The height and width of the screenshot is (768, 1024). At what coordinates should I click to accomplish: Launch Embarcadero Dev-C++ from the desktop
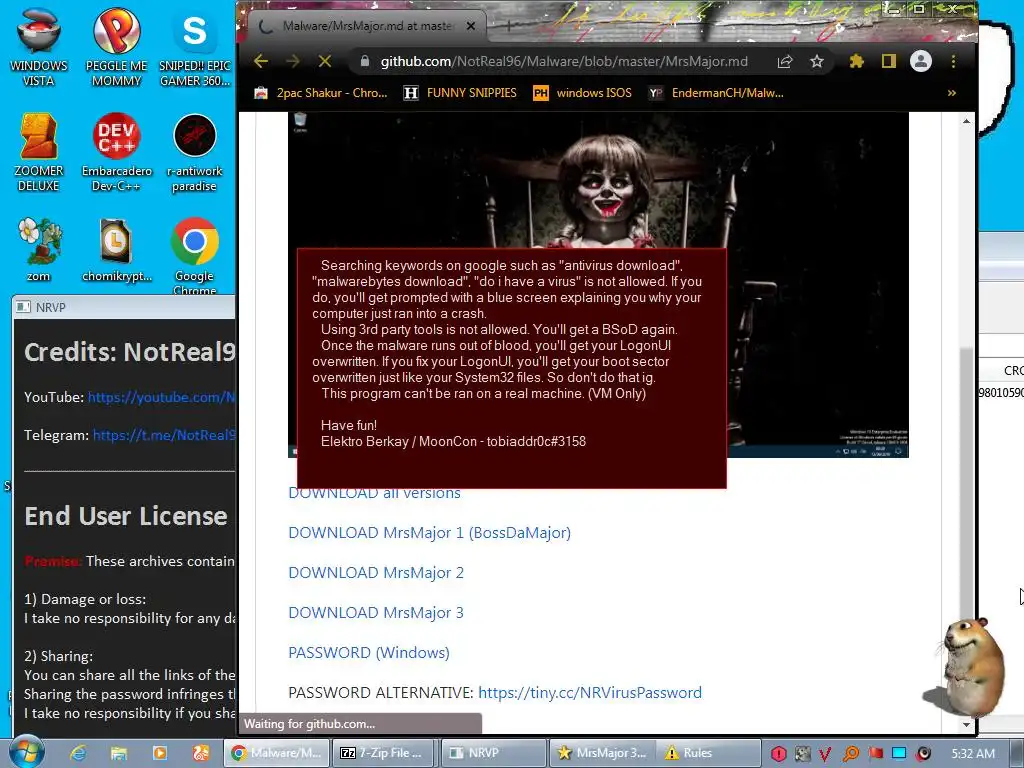[x=116, y=152]
